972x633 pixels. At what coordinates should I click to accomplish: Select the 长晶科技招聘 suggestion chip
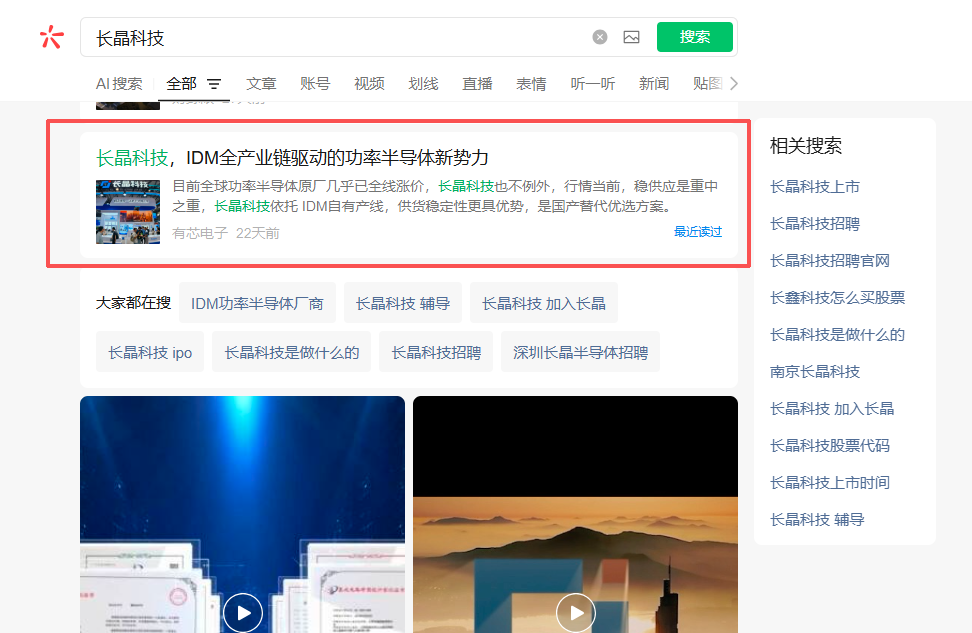tap(436, 352)
